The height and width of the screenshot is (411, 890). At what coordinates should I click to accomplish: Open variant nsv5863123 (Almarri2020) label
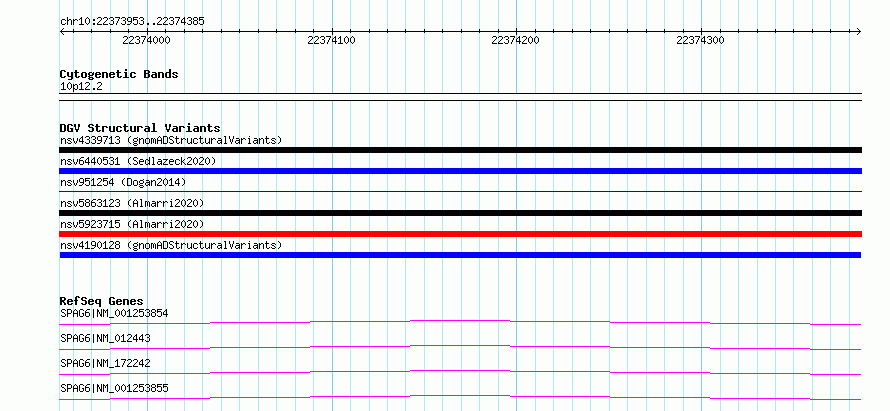coord(132,203)
